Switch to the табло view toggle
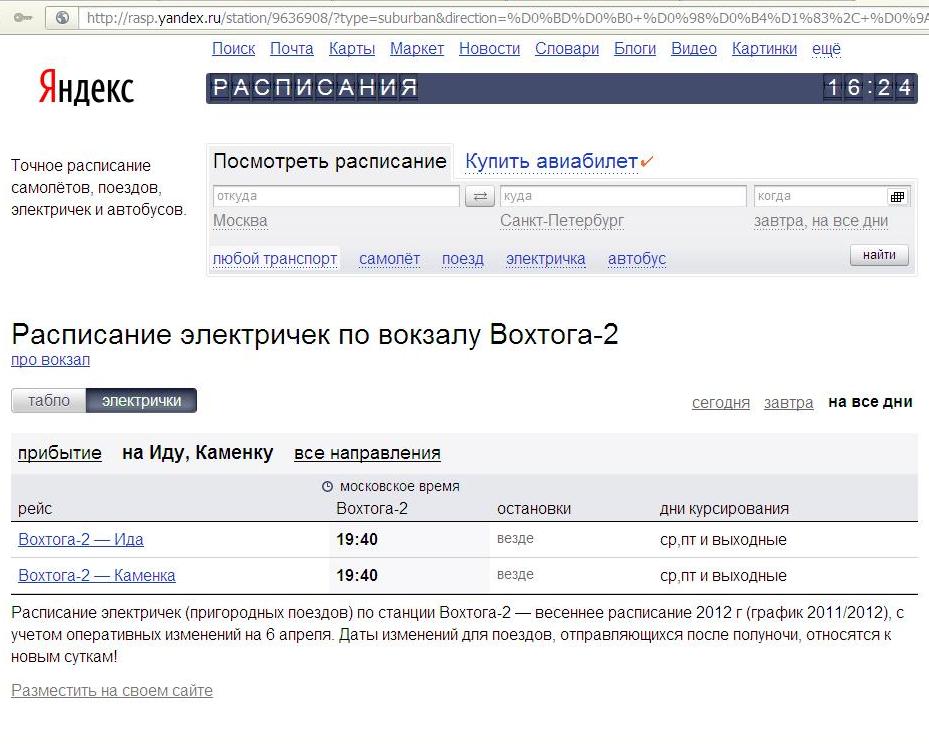The image size is (929, 744). tap(49, 401)
